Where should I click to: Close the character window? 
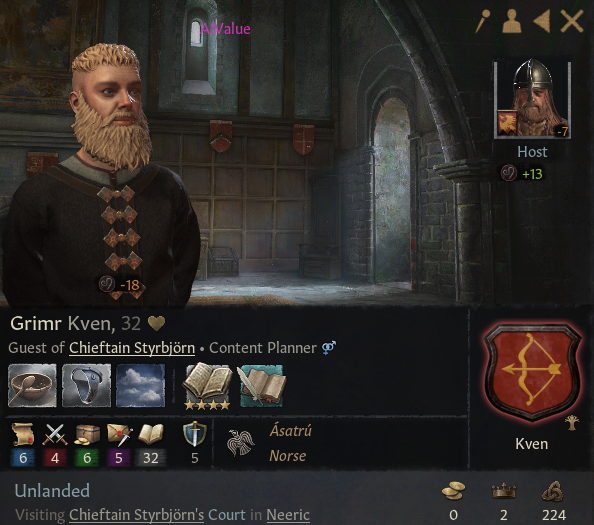click(572, 21)
